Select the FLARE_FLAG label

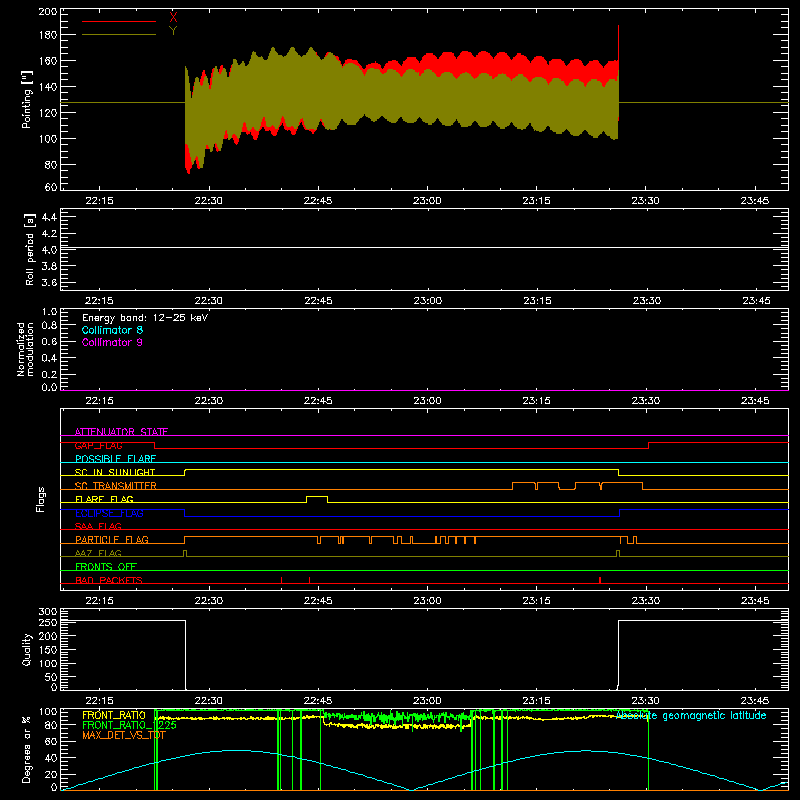tap(104, 499)
